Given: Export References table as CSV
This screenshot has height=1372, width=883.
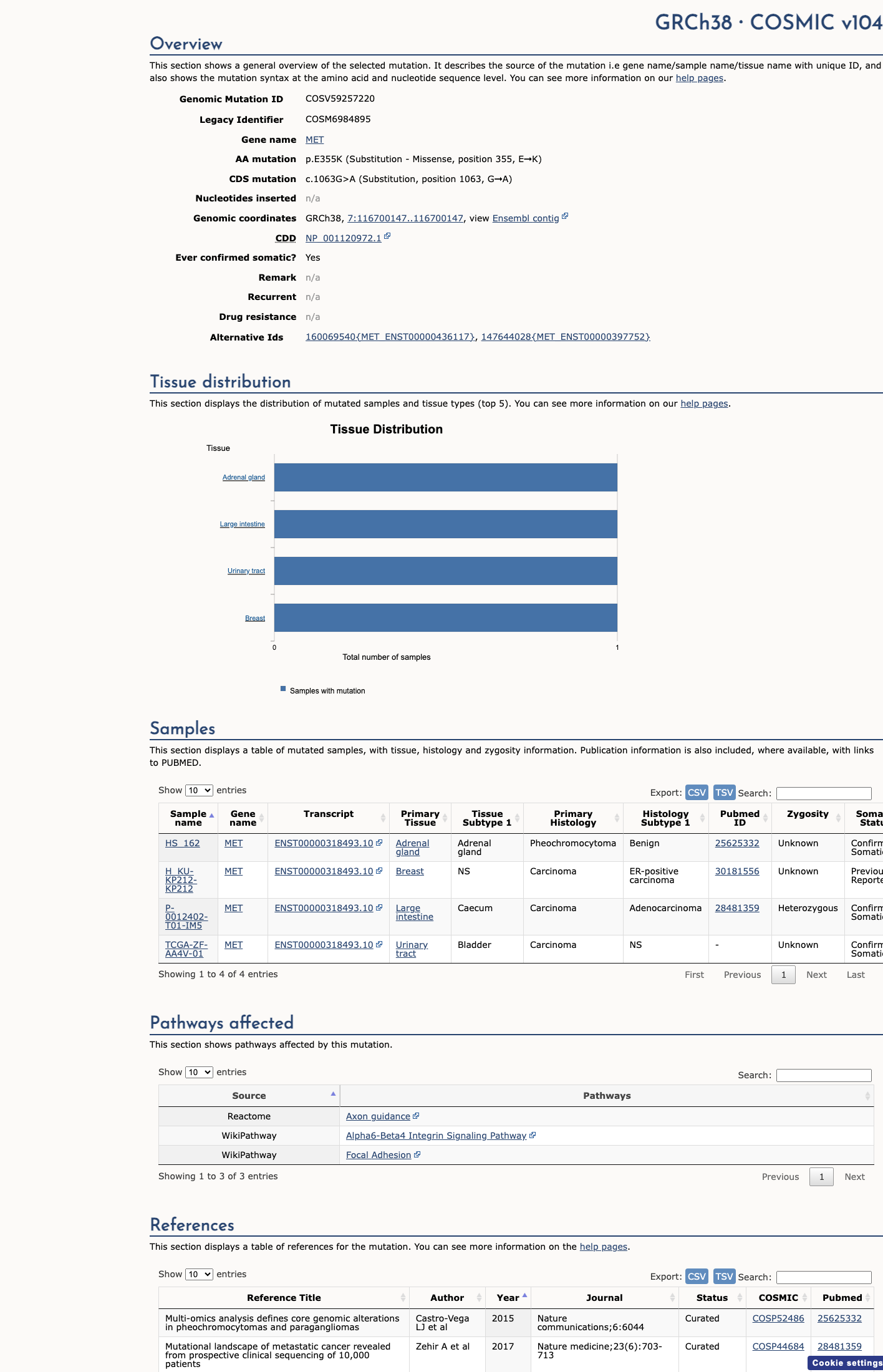Looking at the screenshot, I should 697,1276.
